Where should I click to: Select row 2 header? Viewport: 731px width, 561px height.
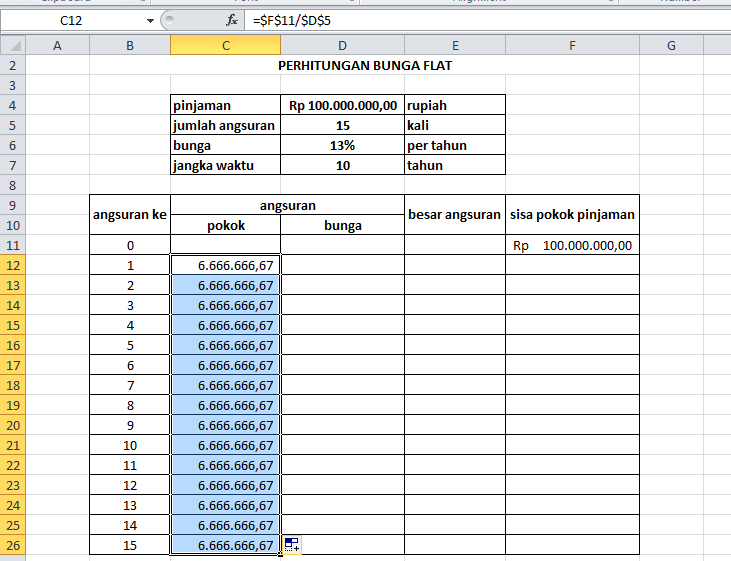(13, 65)
